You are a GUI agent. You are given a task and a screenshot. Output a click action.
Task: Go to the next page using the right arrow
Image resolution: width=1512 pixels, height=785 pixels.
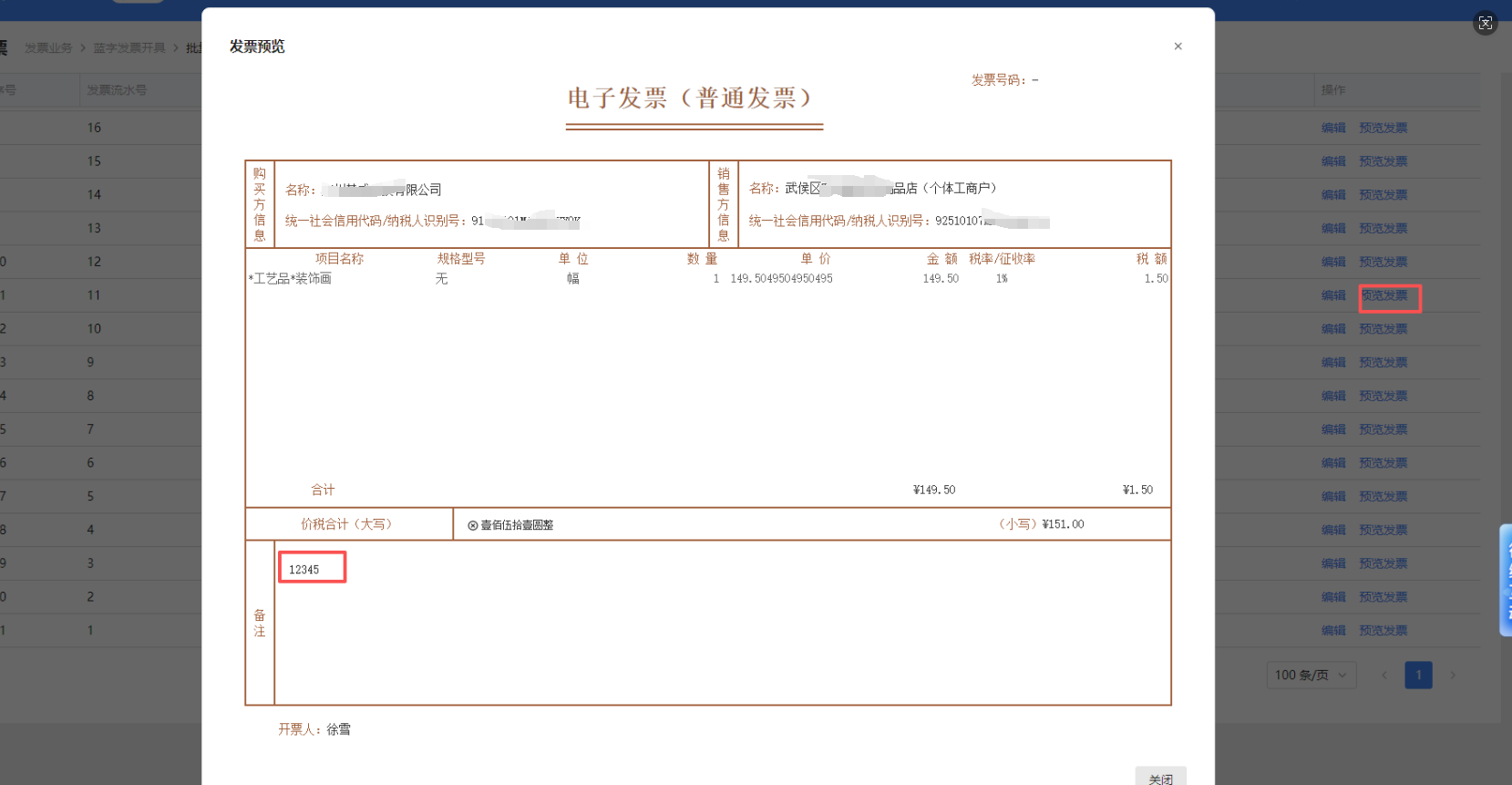pos(1453,676)
